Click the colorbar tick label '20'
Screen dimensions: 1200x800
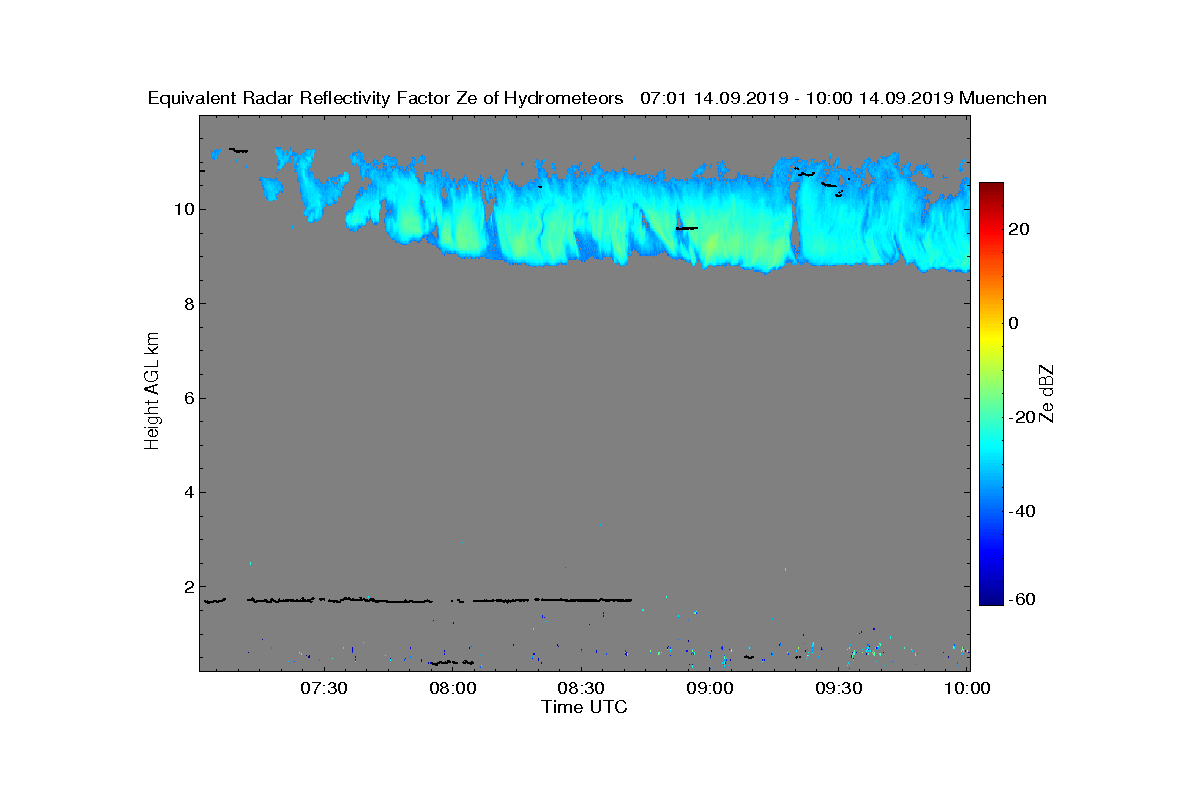pos(1020,229)
